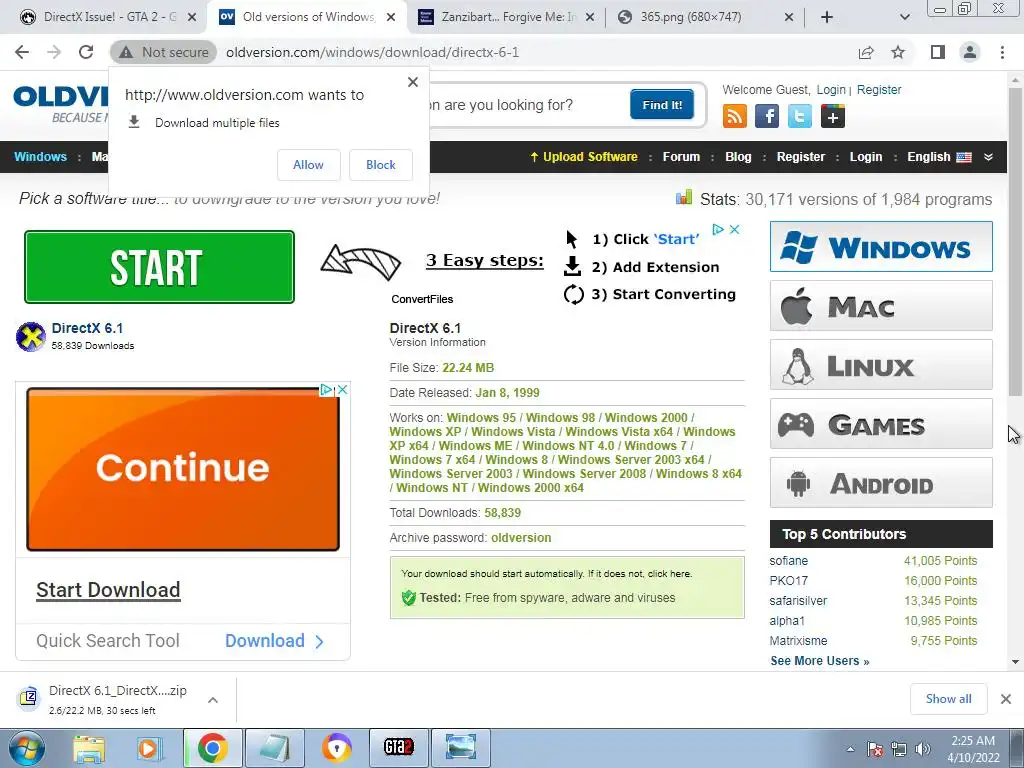Select the Games category button
Image resolution: width=1024 pixels, height=768 pixels.
(x=881, y=424)
